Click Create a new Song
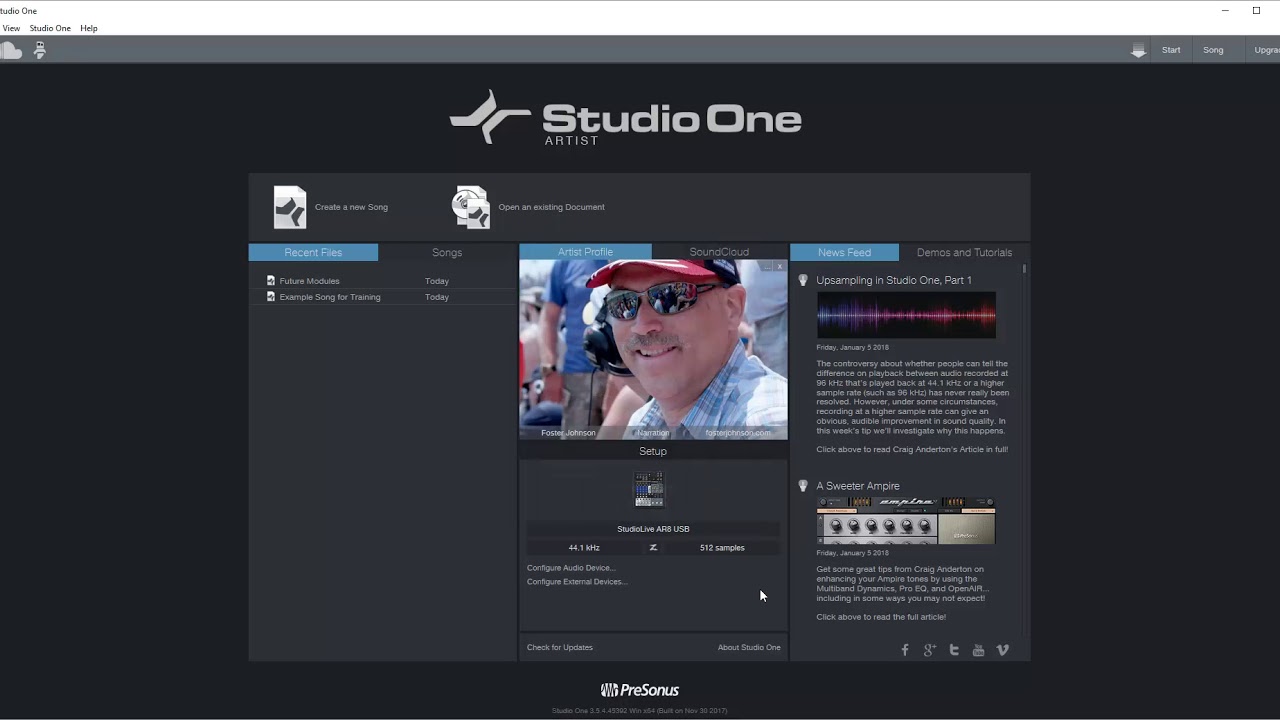Screen dimensions: 1280x720 click(351, 207)
